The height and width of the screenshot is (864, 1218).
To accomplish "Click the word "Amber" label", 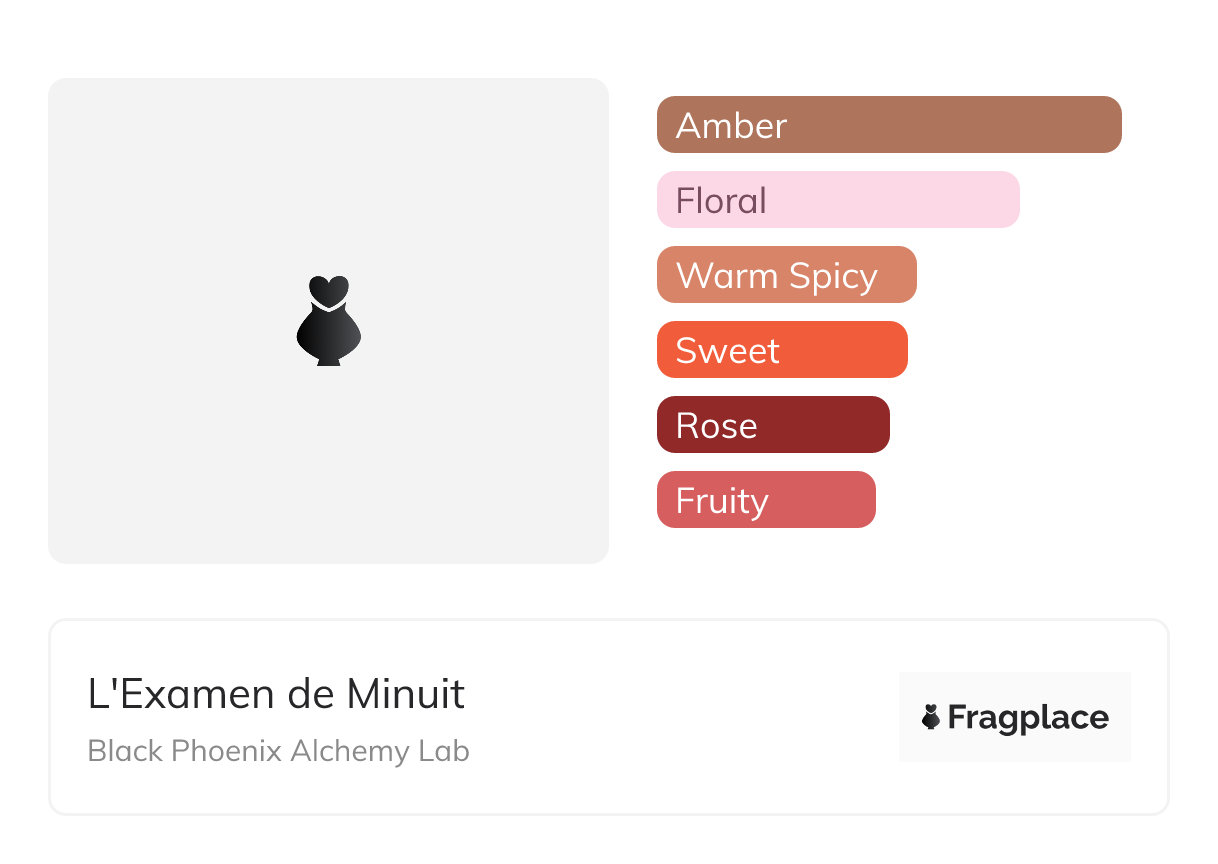I will (x=731, y=126).
